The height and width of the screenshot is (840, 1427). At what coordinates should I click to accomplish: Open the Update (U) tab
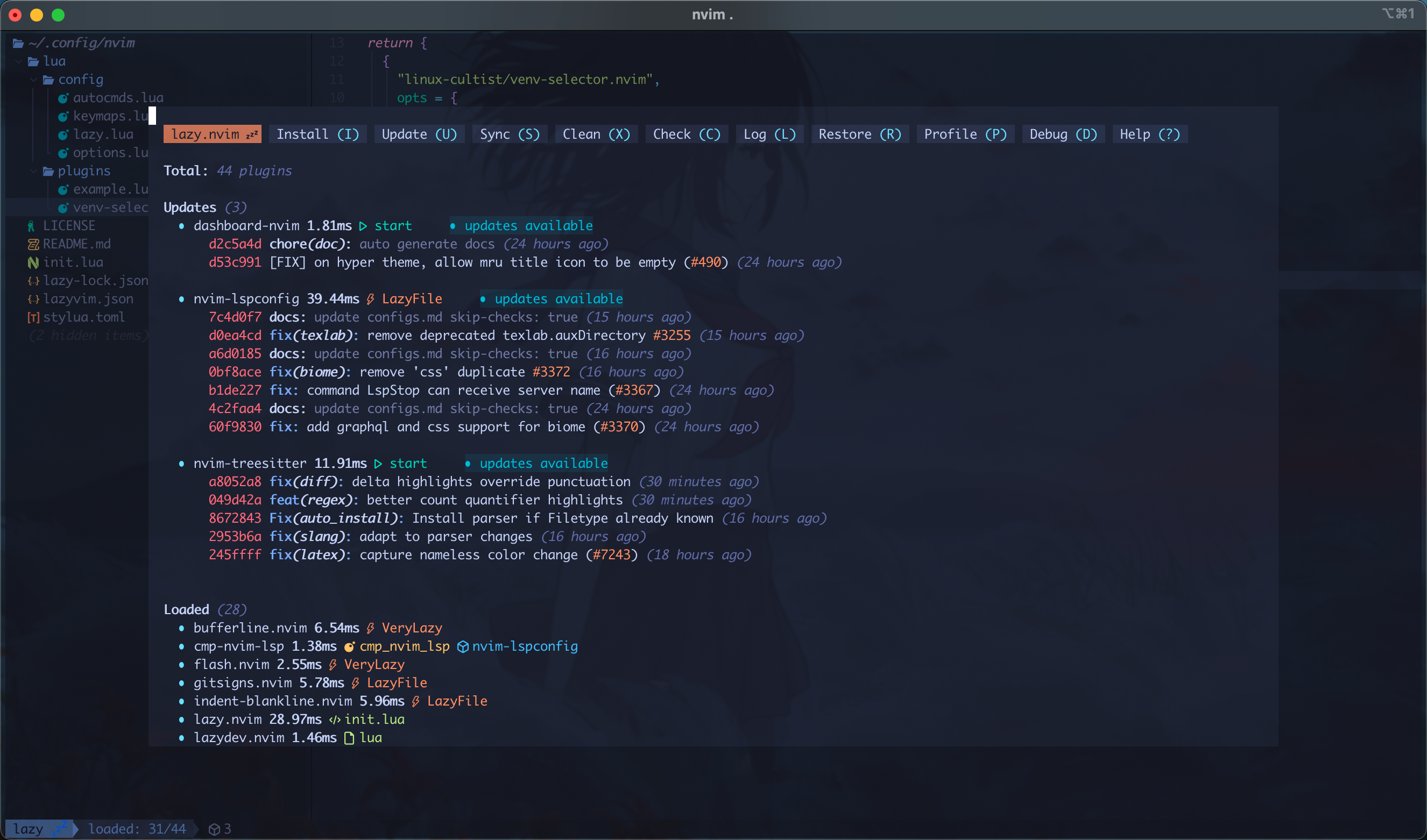coord(419,134)
